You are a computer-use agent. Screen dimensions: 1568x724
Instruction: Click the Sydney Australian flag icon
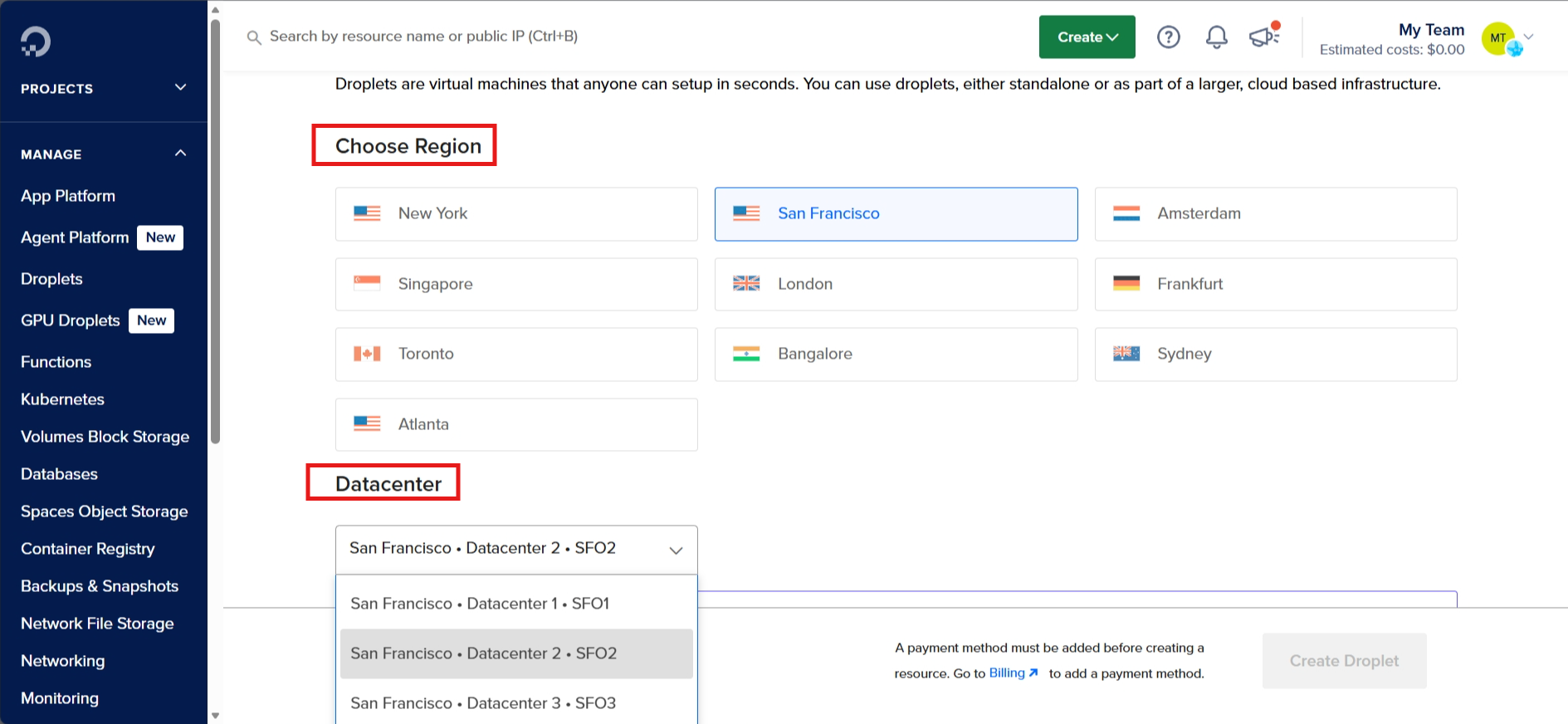pyautogui.click(x=1126, y=354)
